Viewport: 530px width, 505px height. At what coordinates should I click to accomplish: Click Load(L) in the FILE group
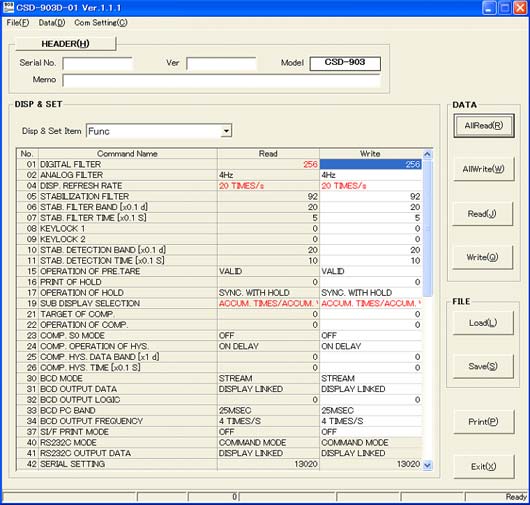coord(483,323)
